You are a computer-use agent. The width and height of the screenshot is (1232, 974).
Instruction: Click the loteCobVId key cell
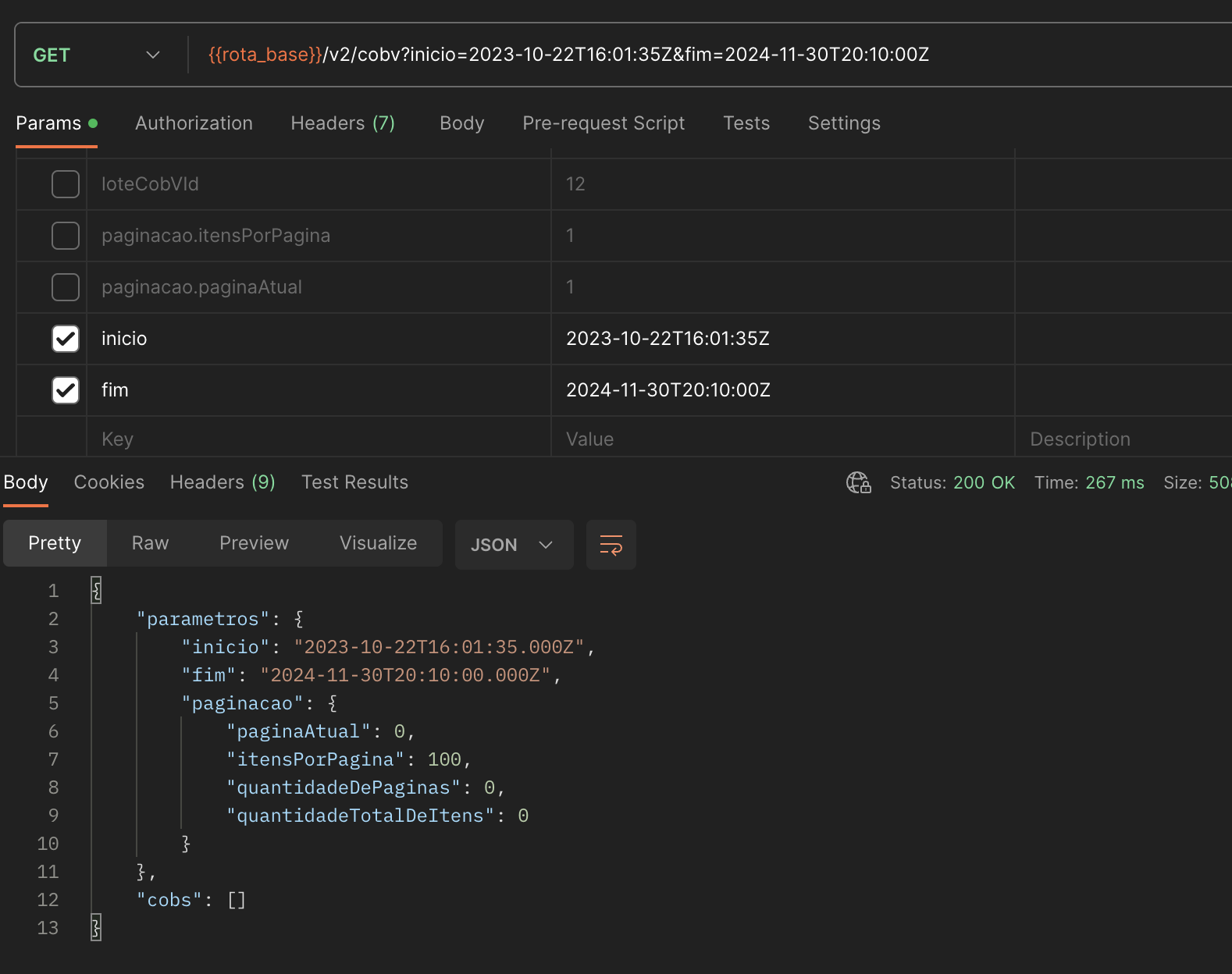click(319, 184)
